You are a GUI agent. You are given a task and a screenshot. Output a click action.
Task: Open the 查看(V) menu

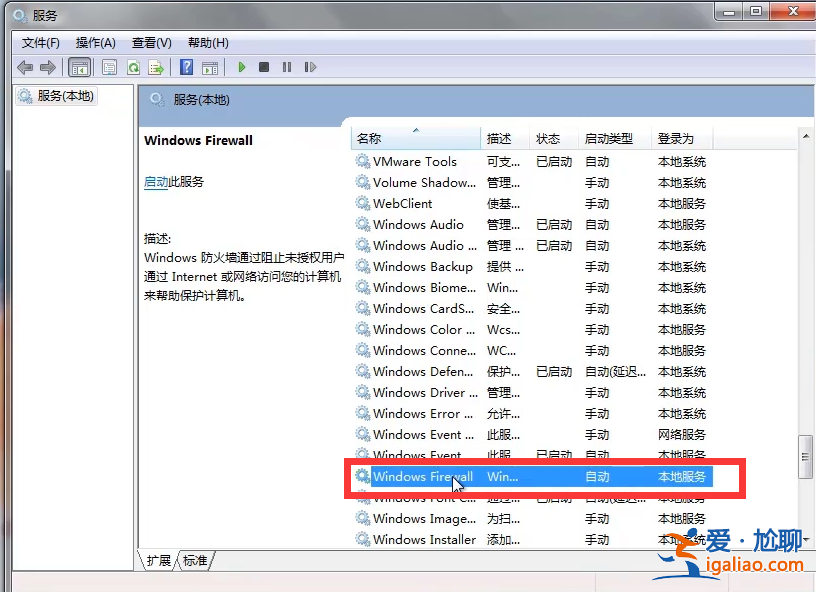(151, 43)
